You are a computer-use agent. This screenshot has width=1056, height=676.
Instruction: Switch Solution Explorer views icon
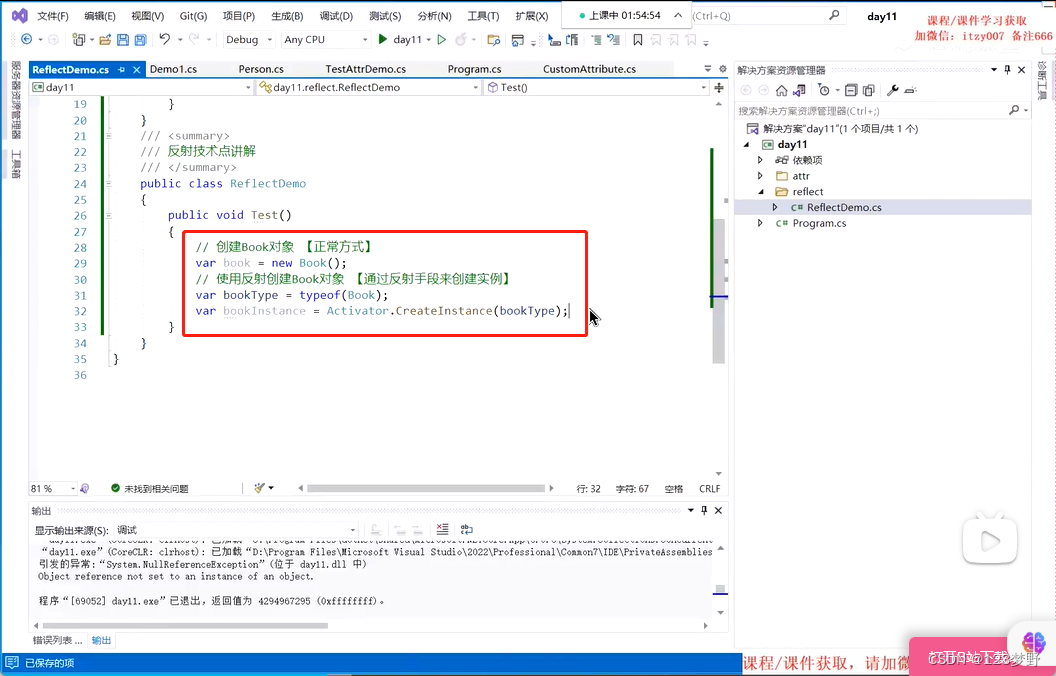pos(799,90)
